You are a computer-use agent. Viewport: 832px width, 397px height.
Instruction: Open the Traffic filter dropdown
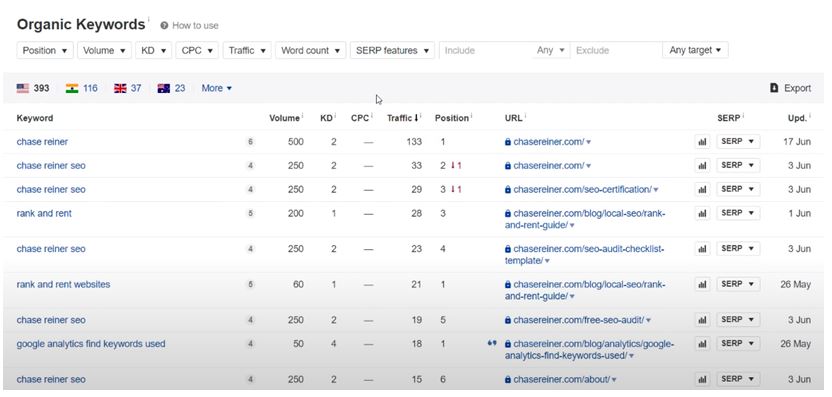point(247,50)
